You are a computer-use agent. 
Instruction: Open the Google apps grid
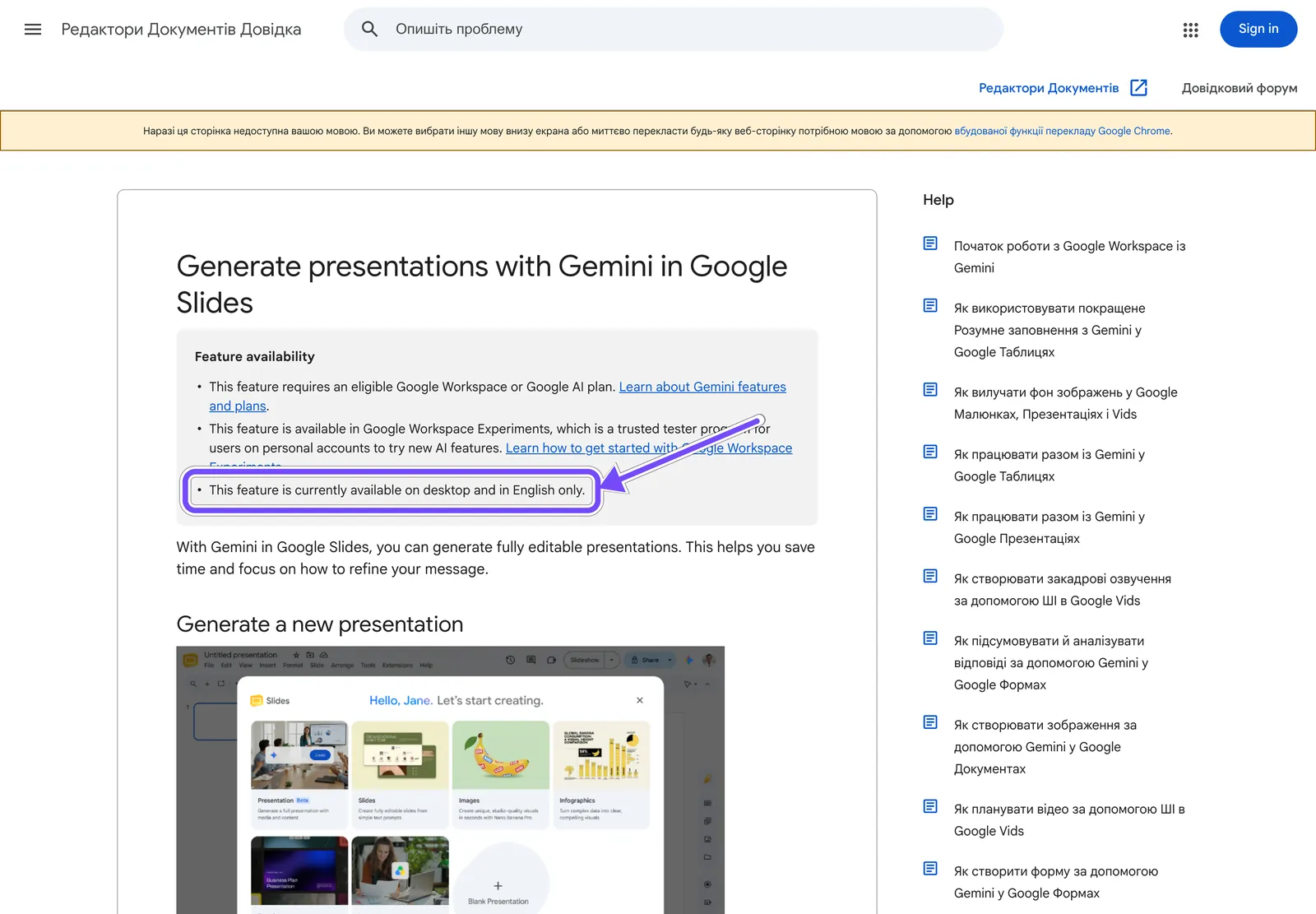tap(1190, 30)
